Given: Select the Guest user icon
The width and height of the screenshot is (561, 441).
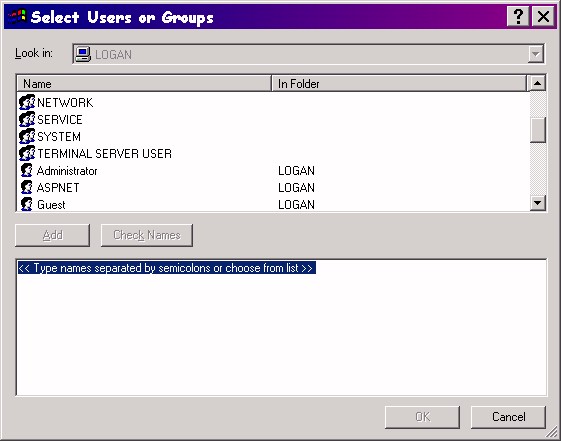Looking at the screenshot, I should pos(26,204).
